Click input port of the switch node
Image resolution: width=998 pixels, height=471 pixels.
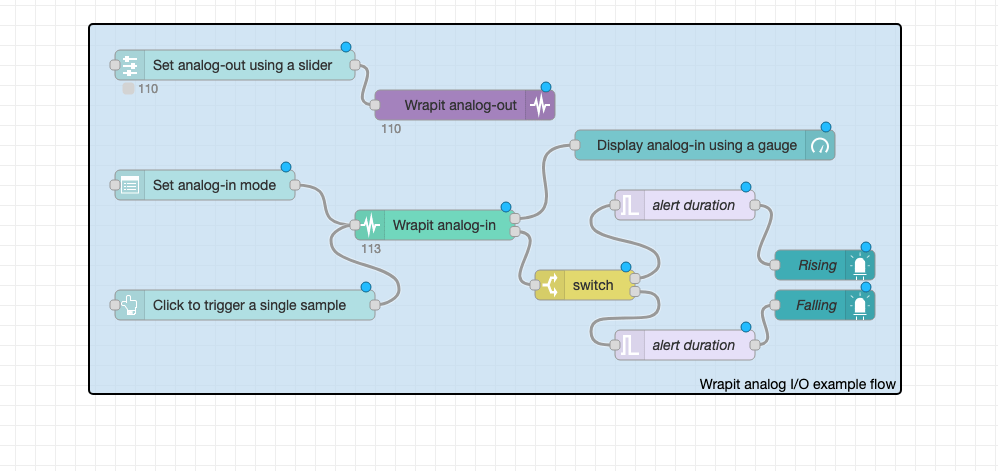click(x=535, y=285)
